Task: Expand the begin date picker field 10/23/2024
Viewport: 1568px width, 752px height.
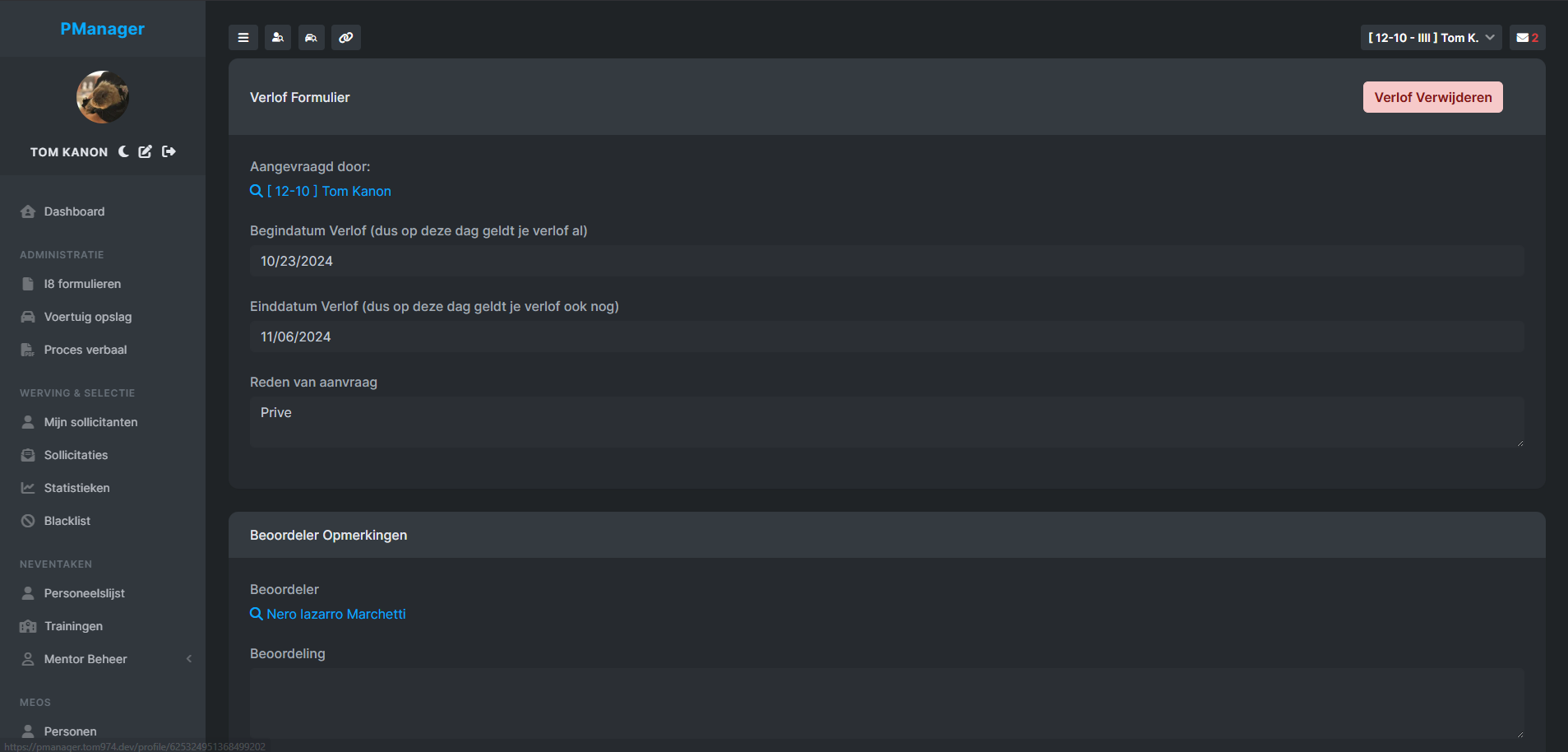Action: tap(886, 261)
